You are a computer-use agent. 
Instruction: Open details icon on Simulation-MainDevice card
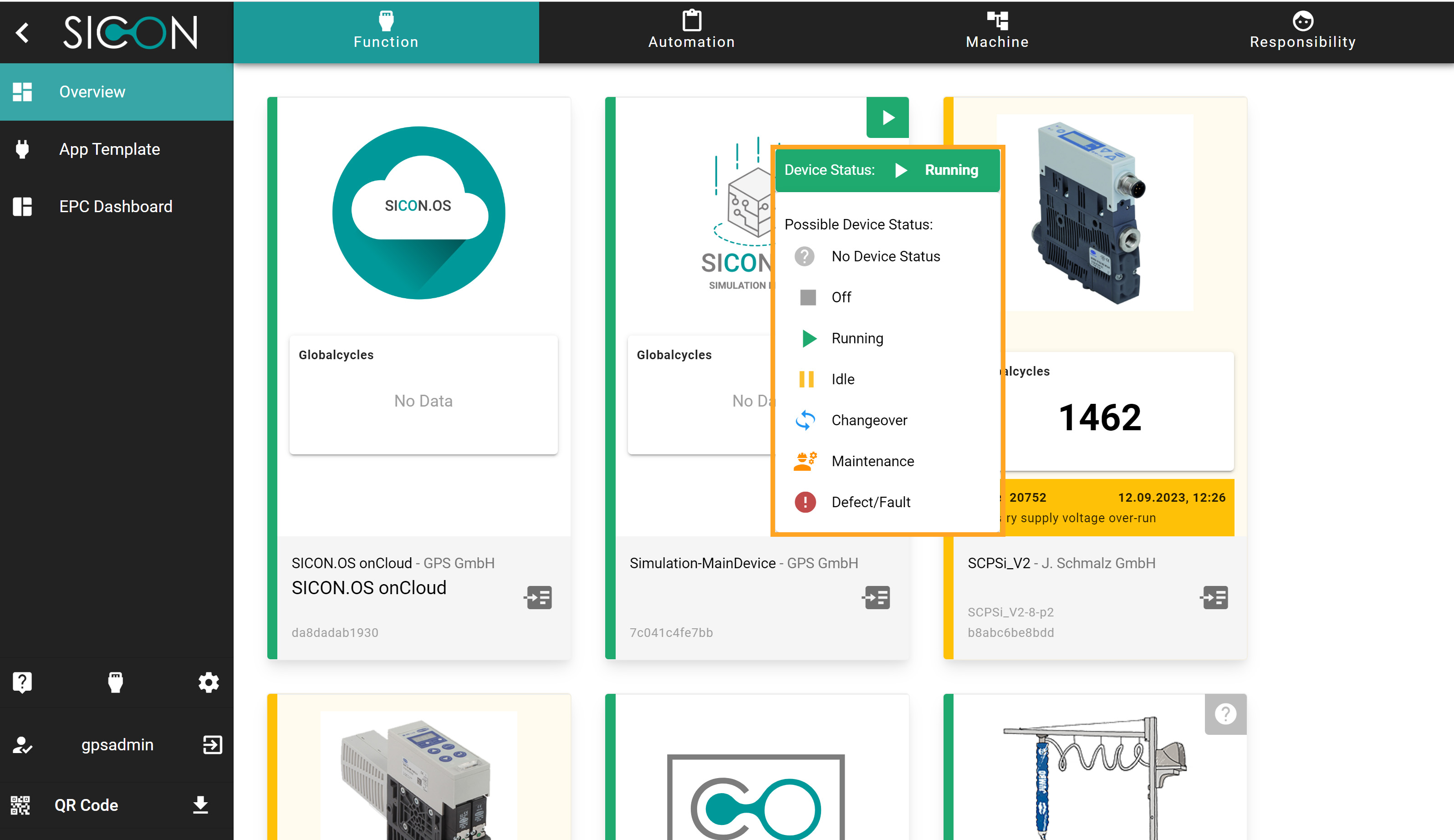tap(877, 598)
